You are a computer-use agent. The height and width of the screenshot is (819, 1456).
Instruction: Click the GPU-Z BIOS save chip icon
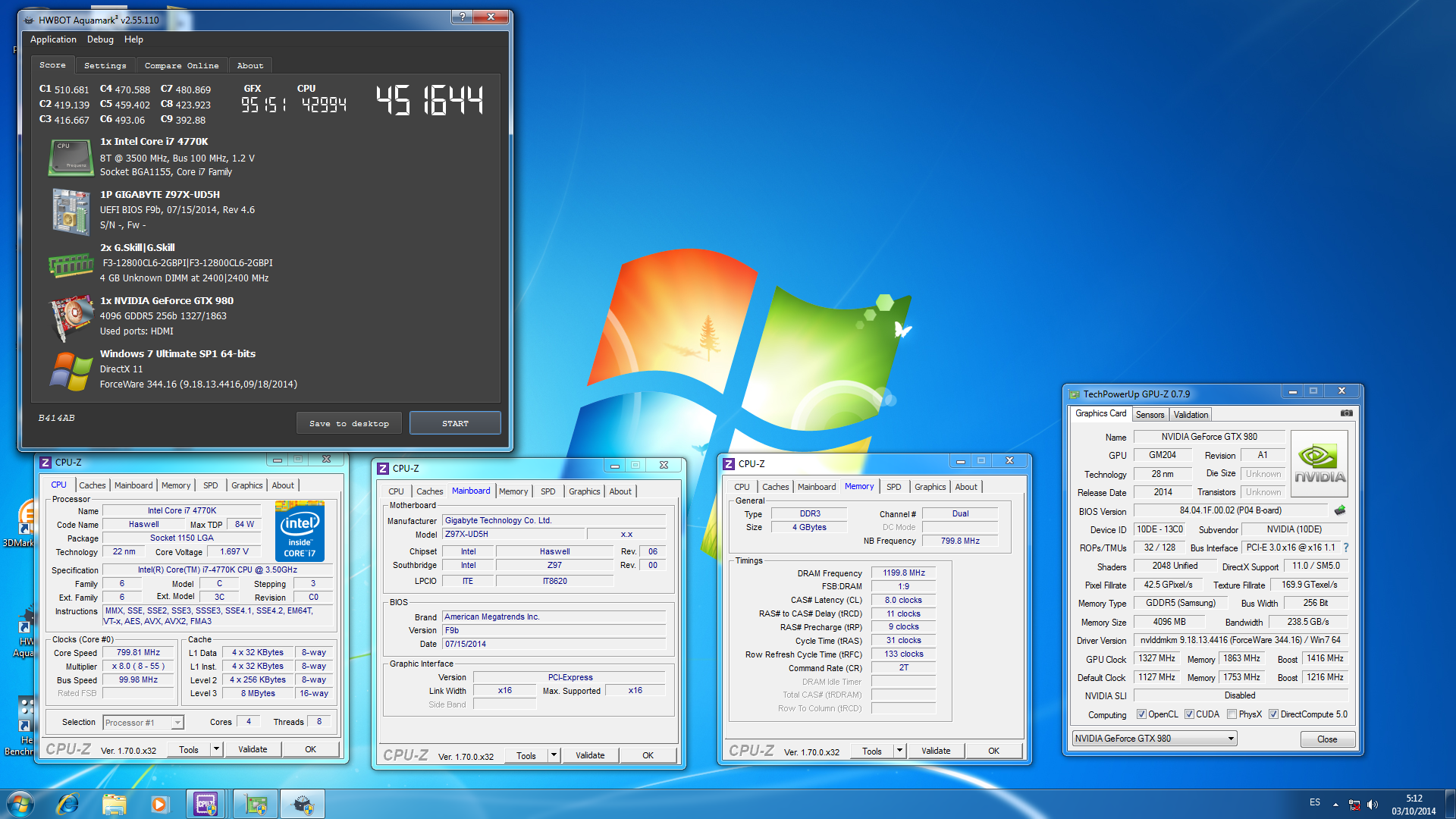point(1340,510)
